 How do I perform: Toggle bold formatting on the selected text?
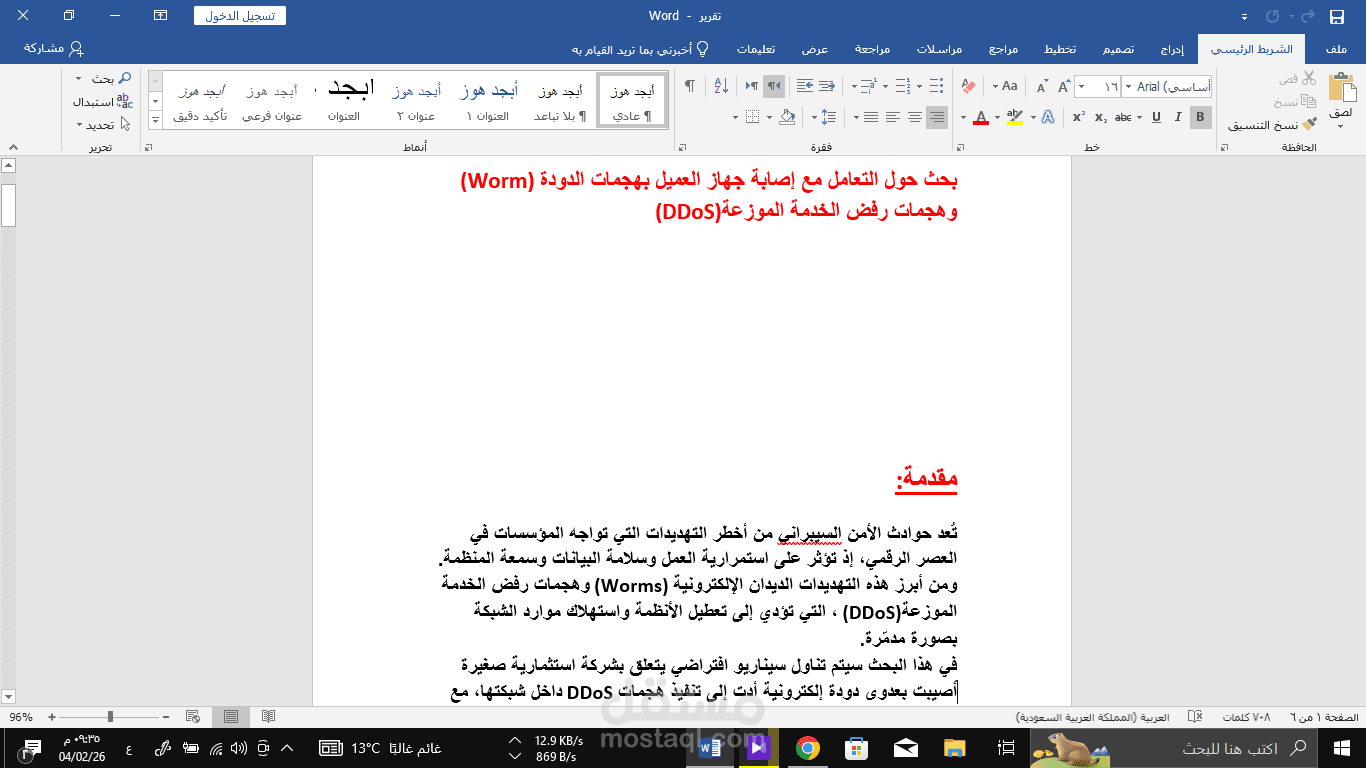[x=1199, y=117]
